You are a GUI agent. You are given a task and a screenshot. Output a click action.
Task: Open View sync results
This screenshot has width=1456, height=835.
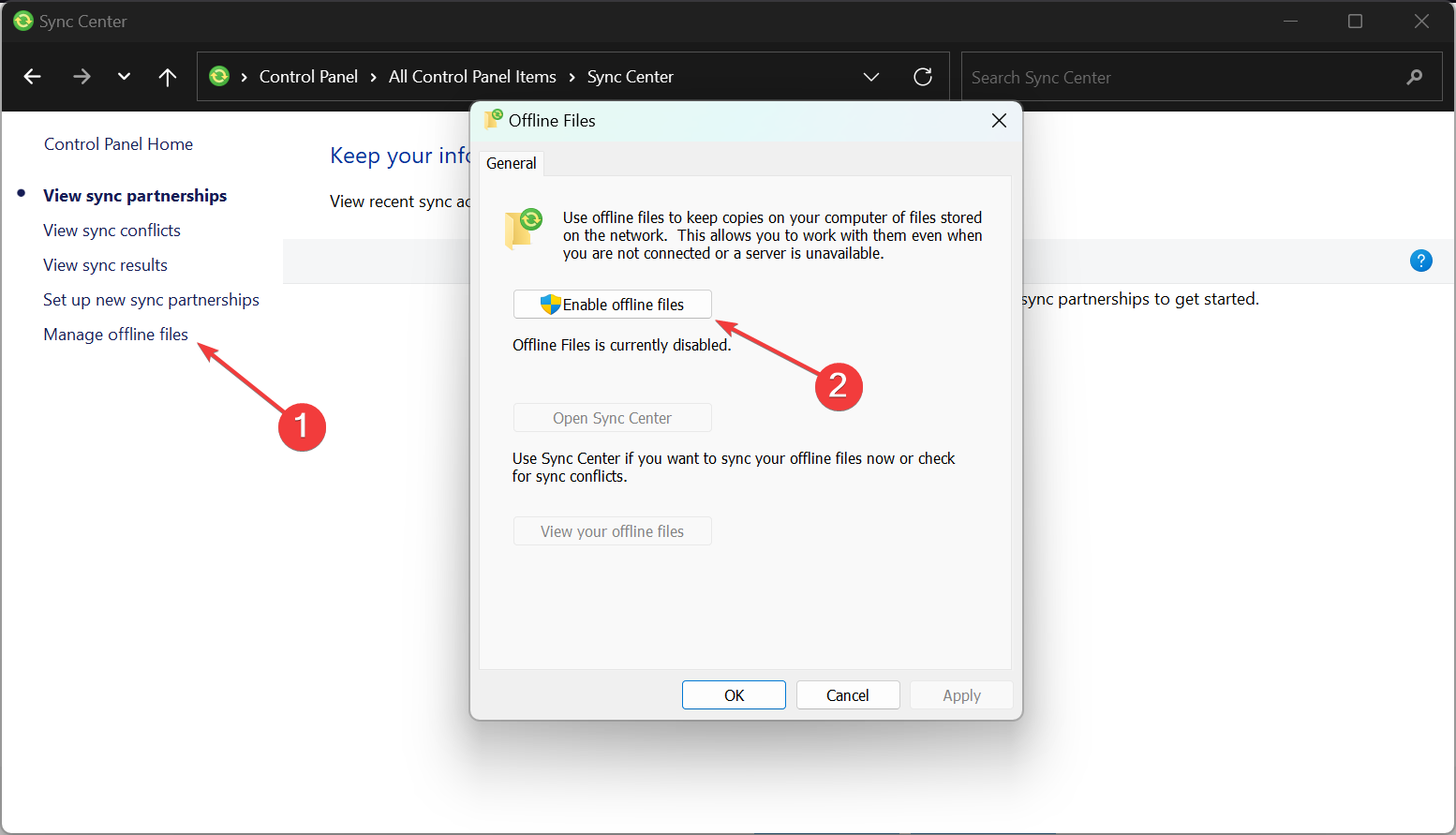click(105, 265)
